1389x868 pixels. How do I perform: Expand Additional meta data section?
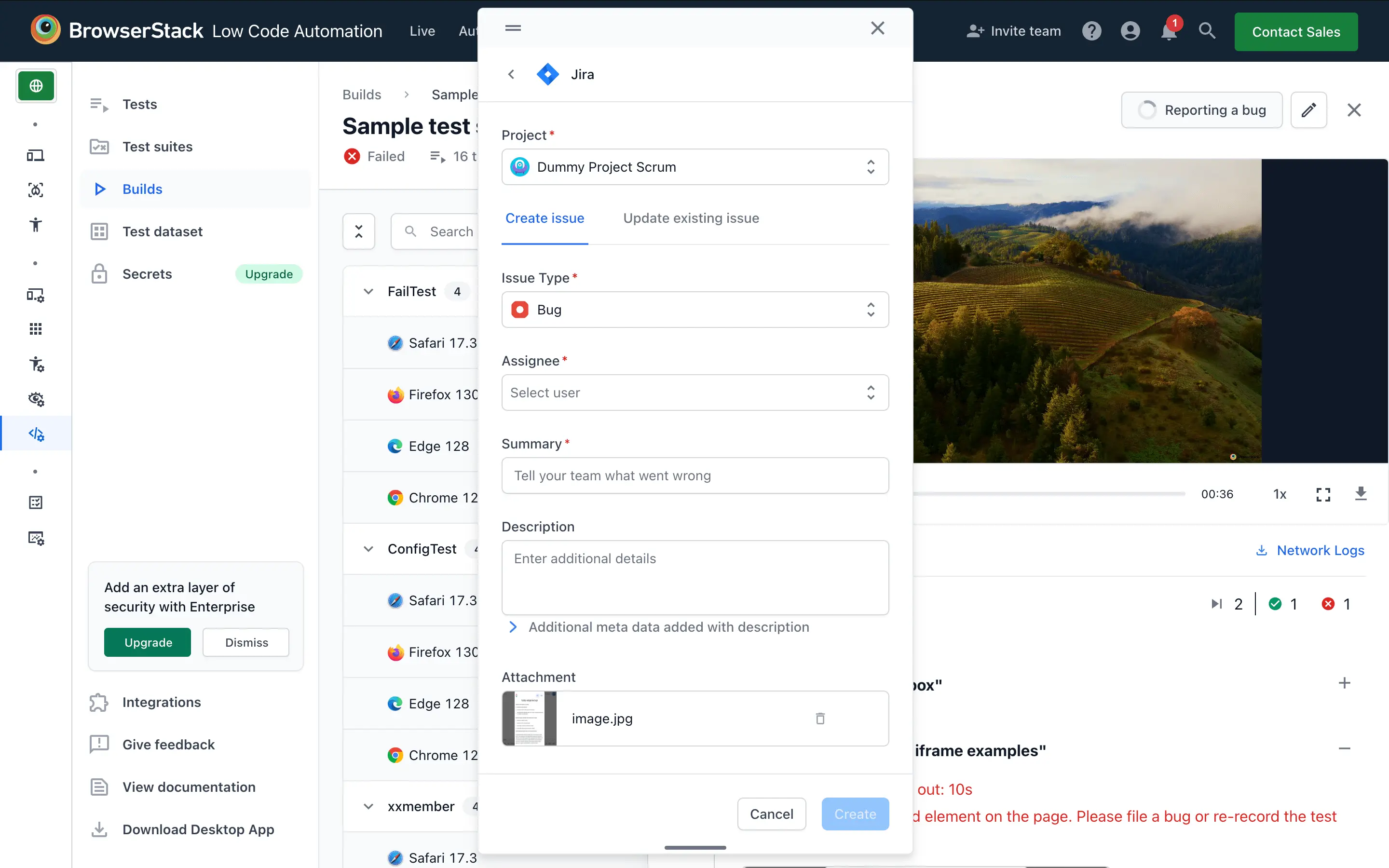(513, 627)
